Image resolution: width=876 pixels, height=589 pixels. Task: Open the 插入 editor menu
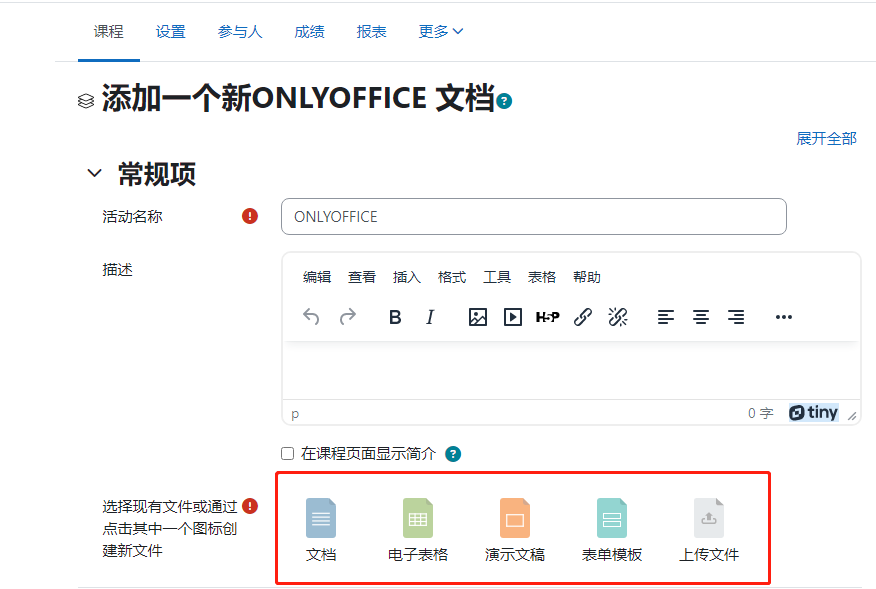point(407,277)
